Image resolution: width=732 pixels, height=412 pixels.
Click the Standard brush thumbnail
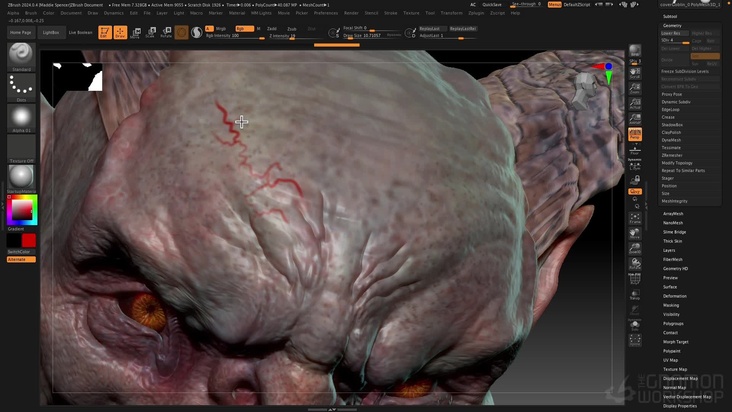(21, 54)
